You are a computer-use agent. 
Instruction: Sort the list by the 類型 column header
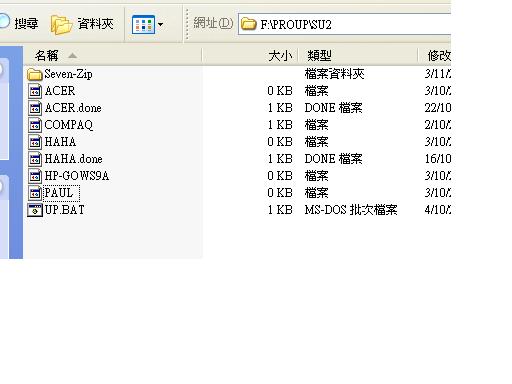[x=357, y=55]
